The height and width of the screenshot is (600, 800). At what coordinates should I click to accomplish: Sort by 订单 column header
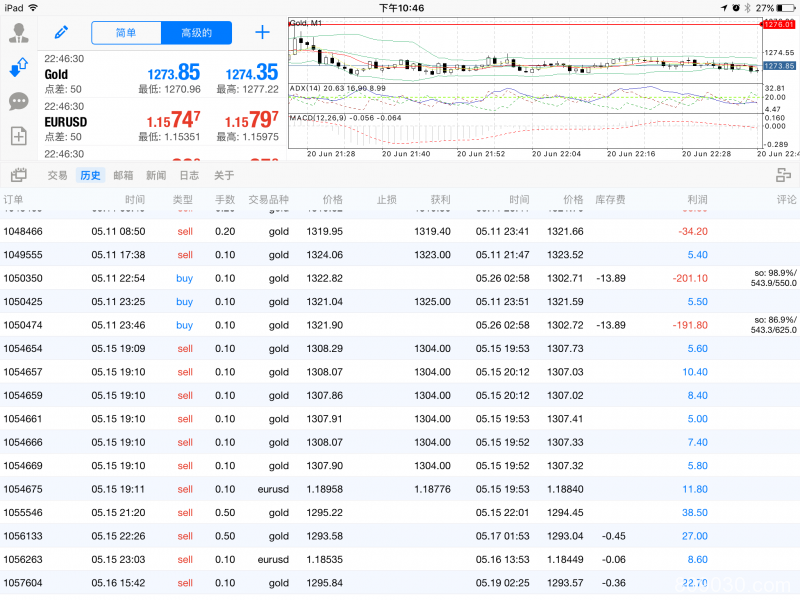(13, 199)
